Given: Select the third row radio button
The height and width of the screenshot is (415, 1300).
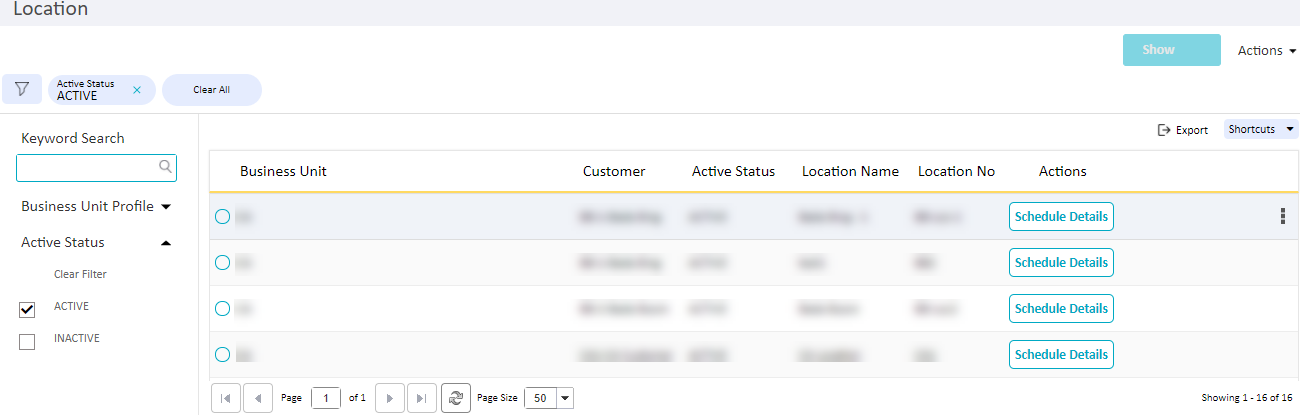Looking at the screenshot, I should 223,308.
